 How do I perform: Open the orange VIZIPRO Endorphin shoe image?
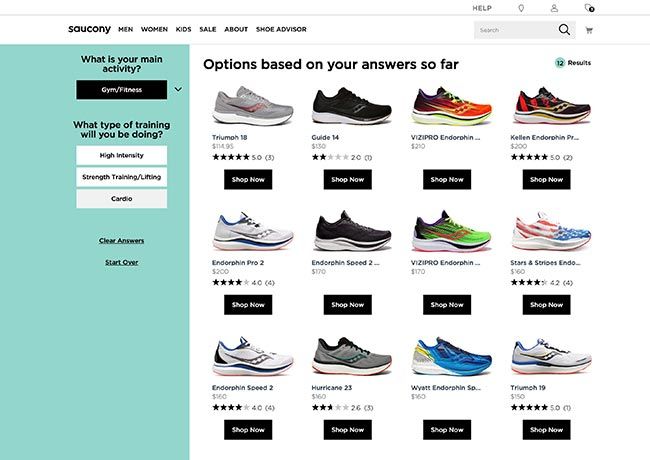point(451,106)
